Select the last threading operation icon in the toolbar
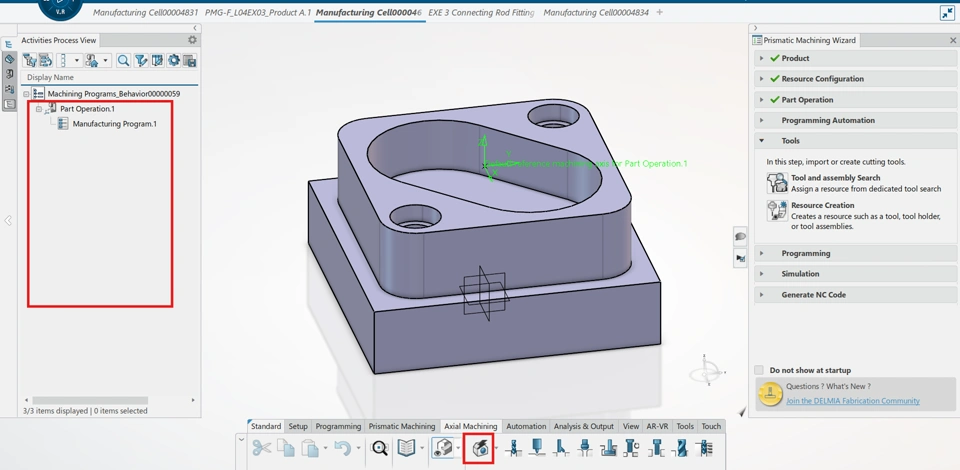 (705, 449)
